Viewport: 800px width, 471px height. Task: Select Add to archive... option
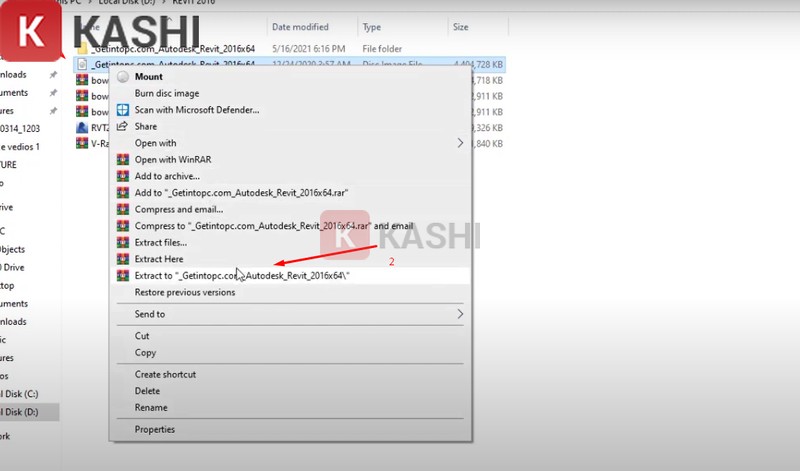tap(167, 176)
